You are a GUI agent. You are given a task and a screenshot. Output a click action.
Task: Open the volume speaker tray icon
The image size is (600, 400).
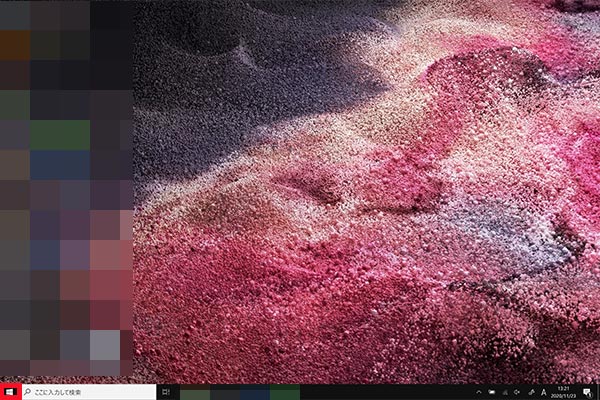(x=516, y=392)
